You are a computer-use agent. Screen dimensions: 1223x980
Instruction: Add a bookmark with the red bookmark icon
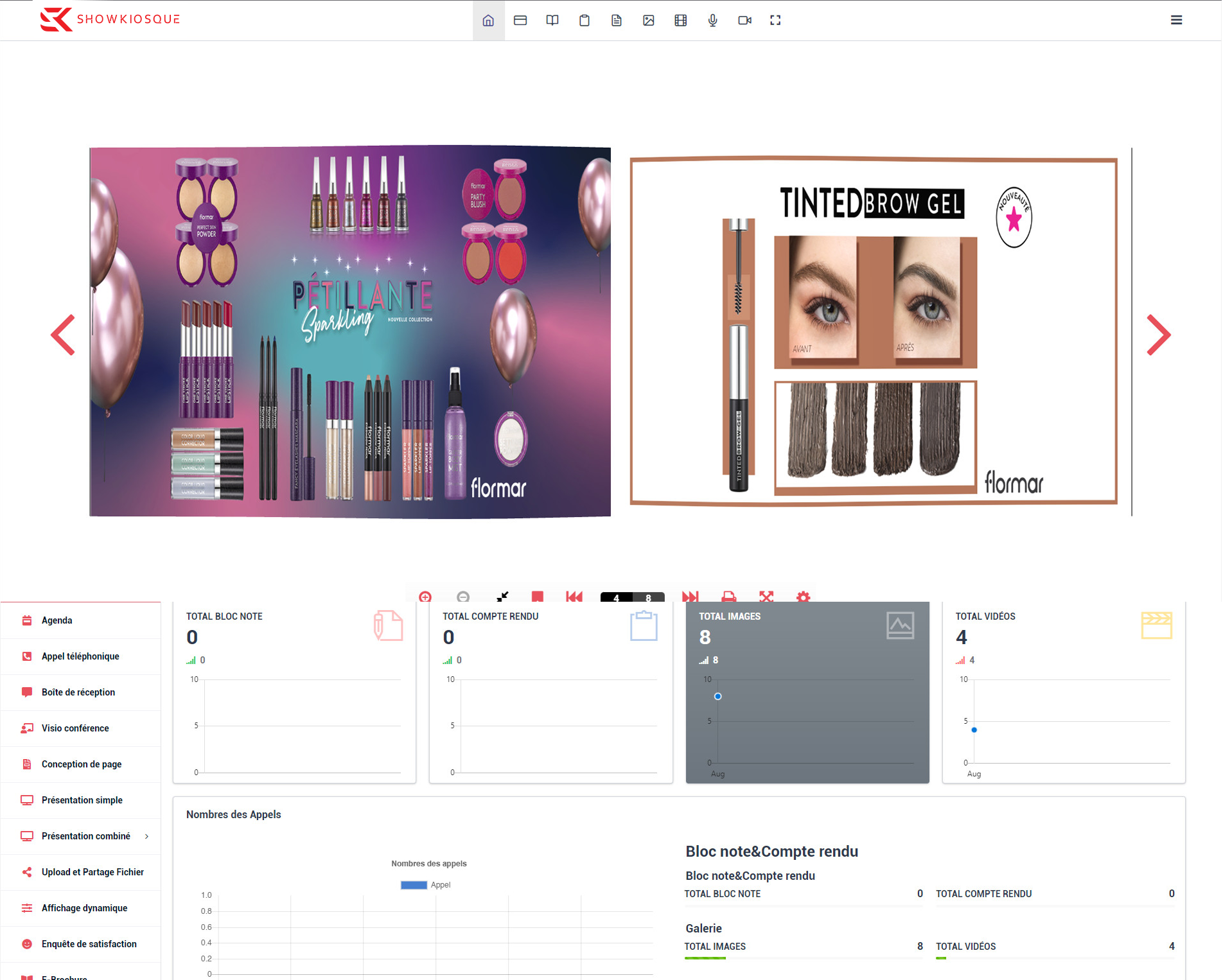538,597
